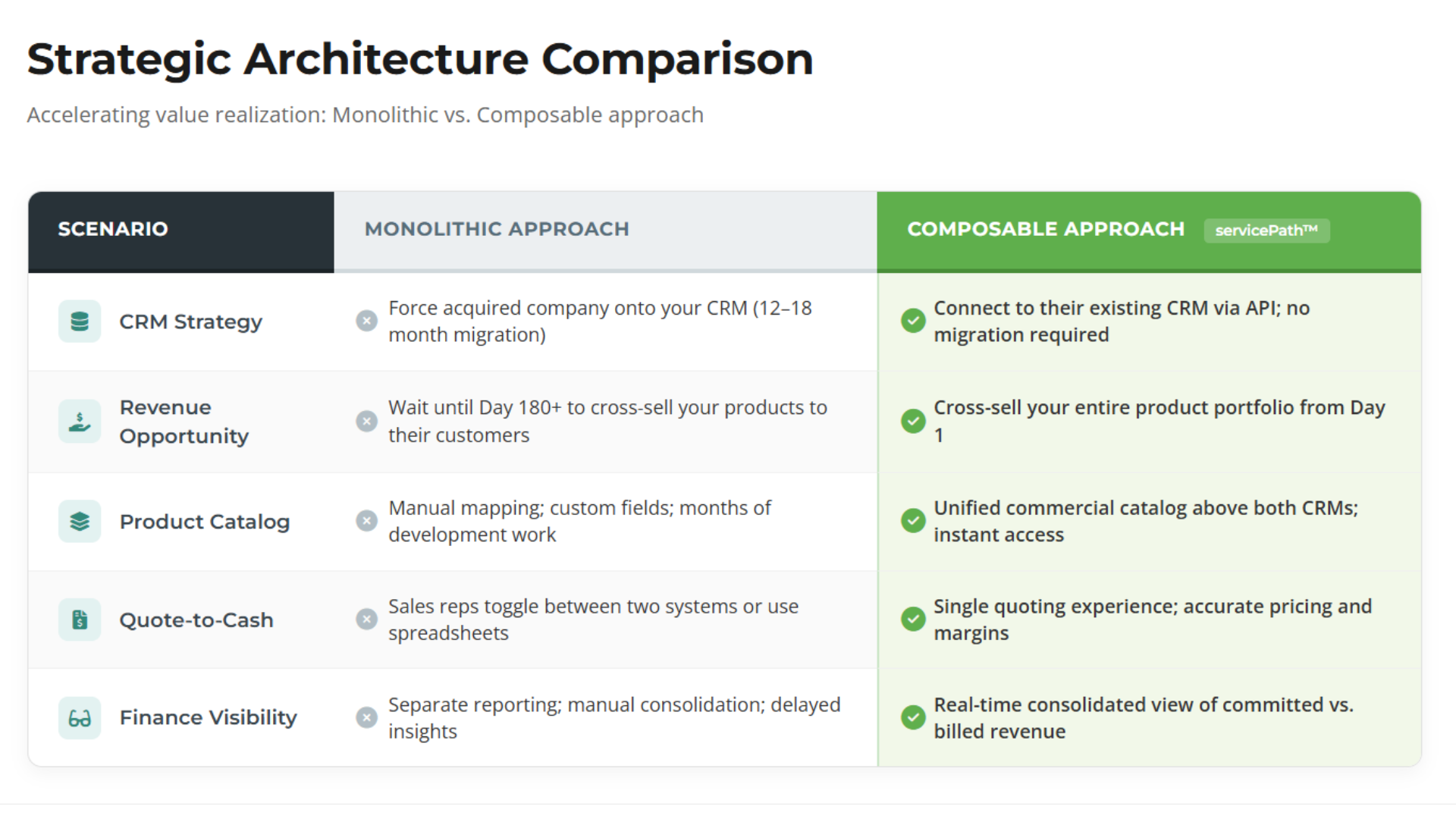Click the green checkmark beside Day 1 cross-sell
The width and height of the screenshot is (1456, 819).
pyautogui.click(x=913, y=421)
